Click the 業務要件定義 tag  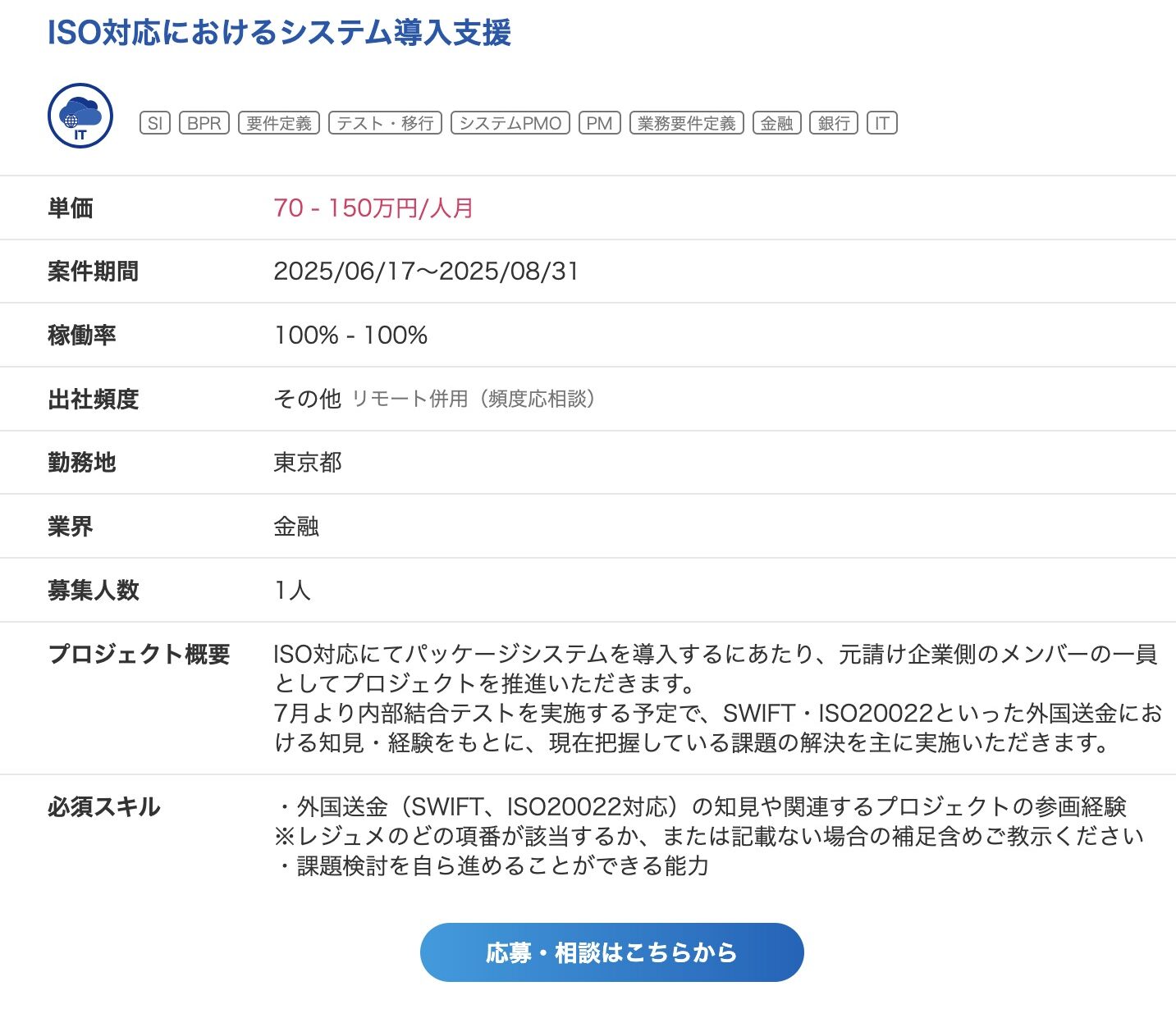click(687, 123)
